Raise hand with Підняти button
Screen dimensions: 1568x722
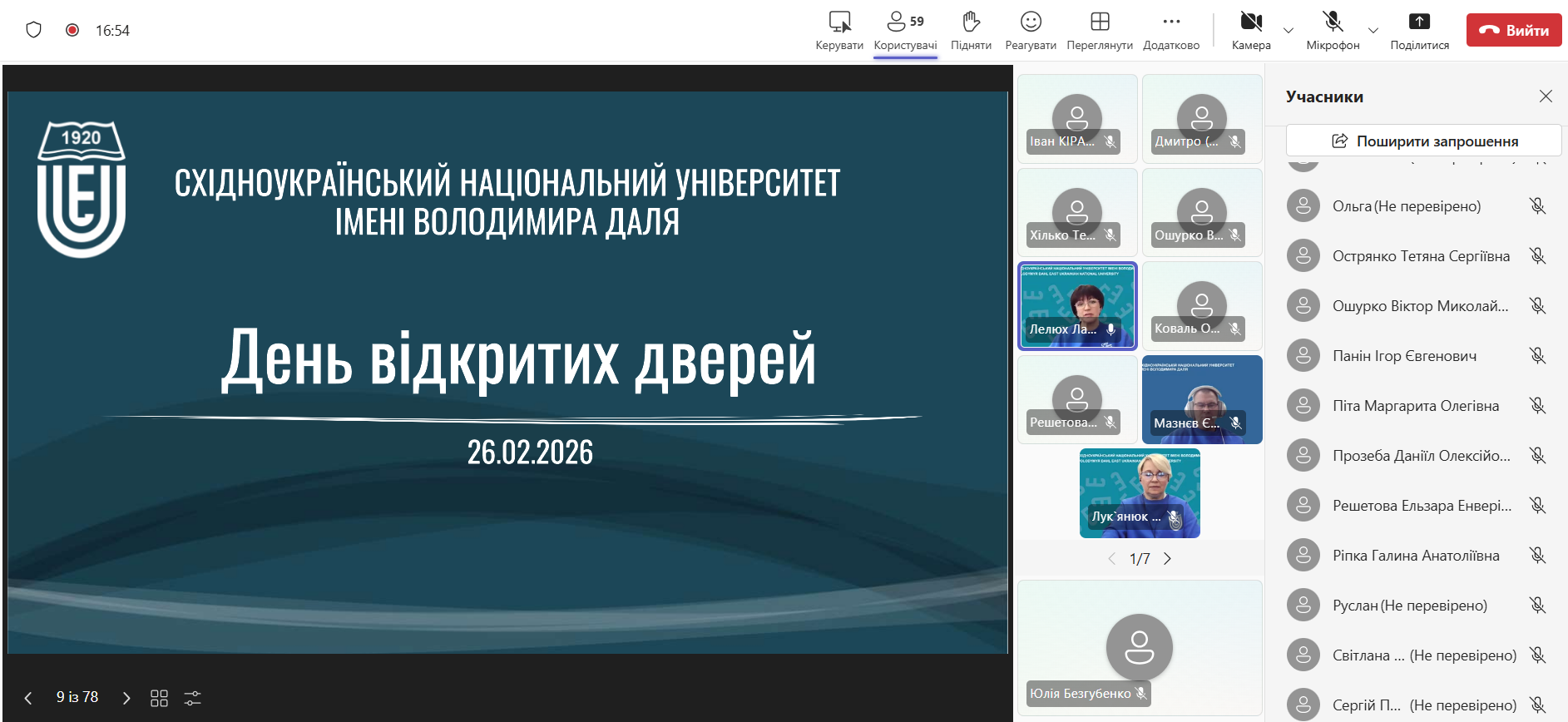point(971,31)
